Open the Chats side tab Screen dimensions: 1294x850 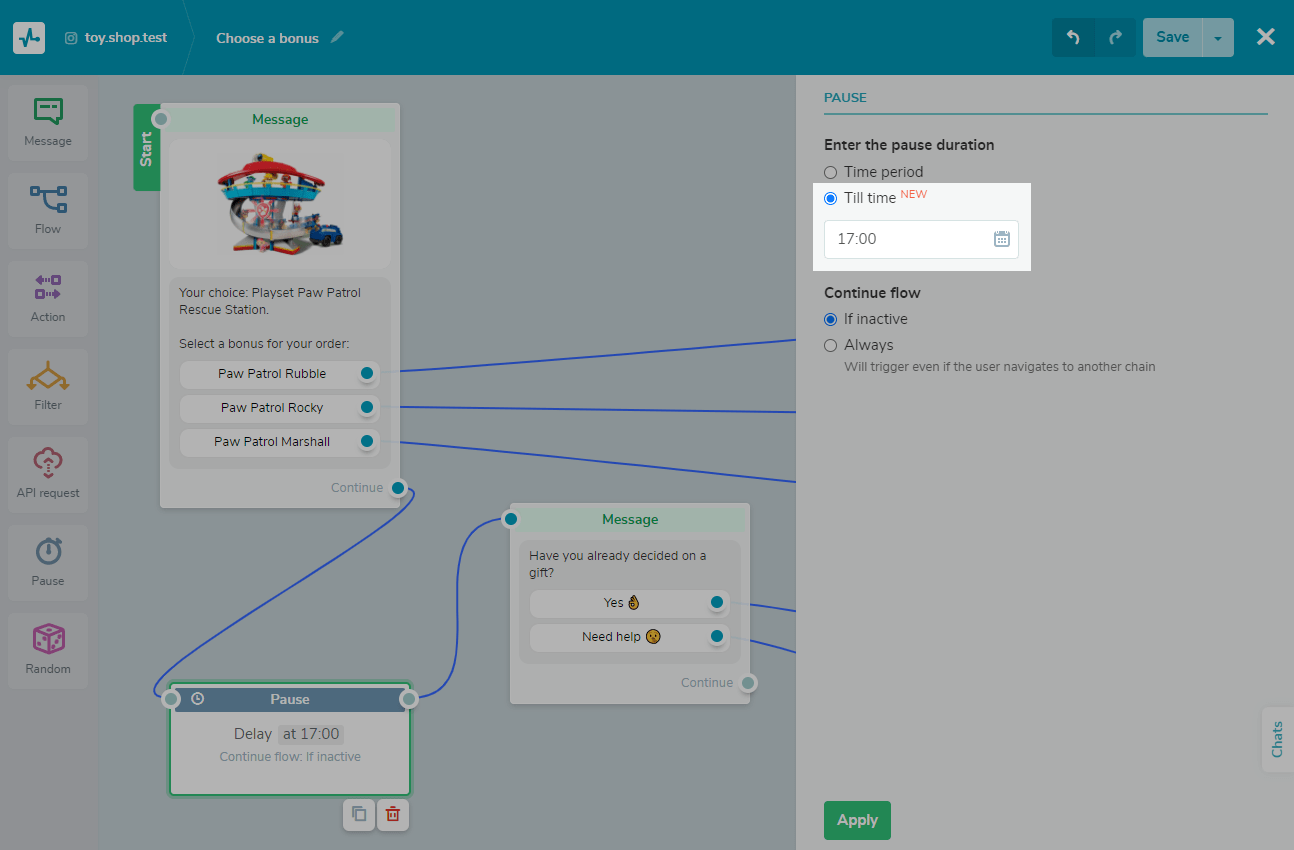[x=1277, y=740]
